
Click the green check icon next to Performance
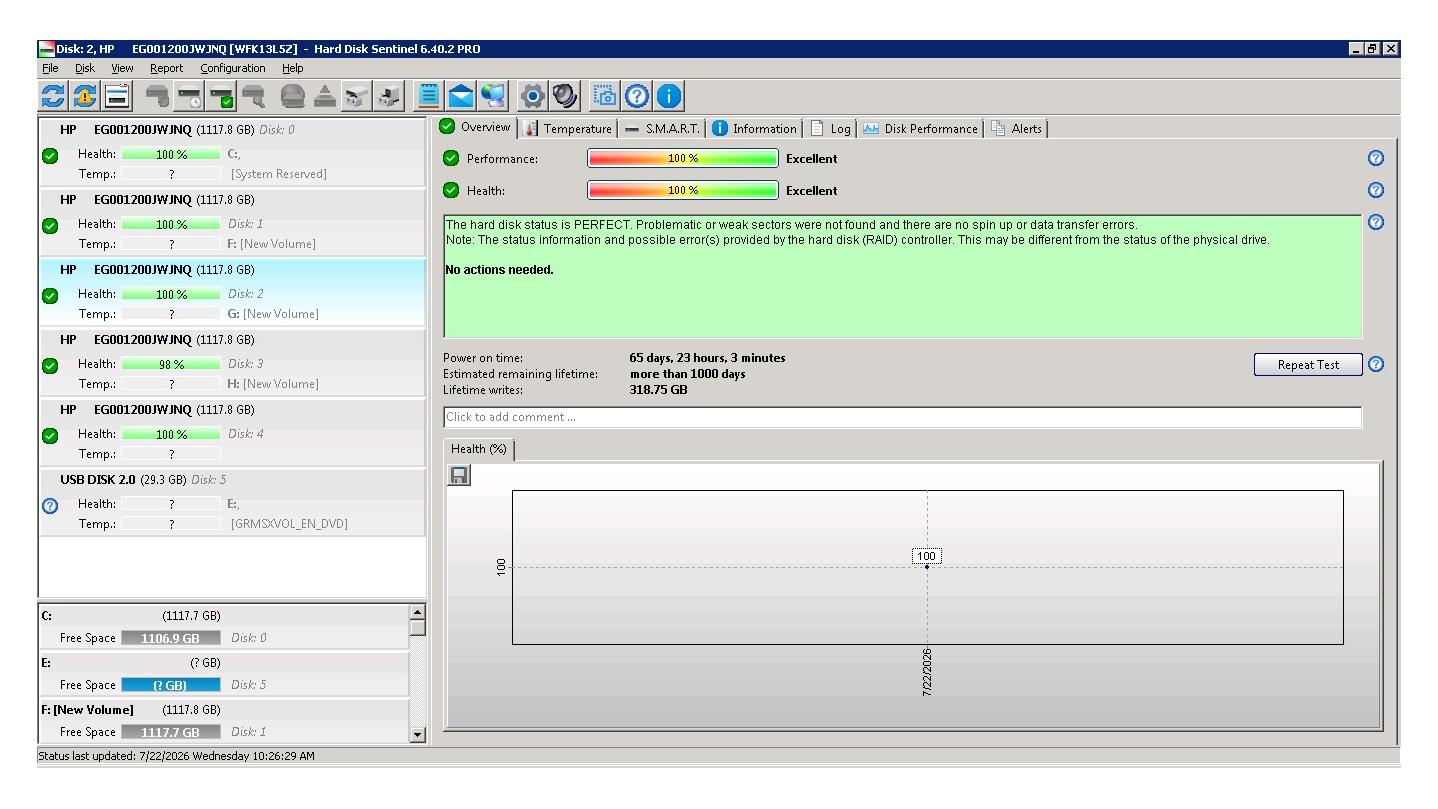tap(451, 158)
